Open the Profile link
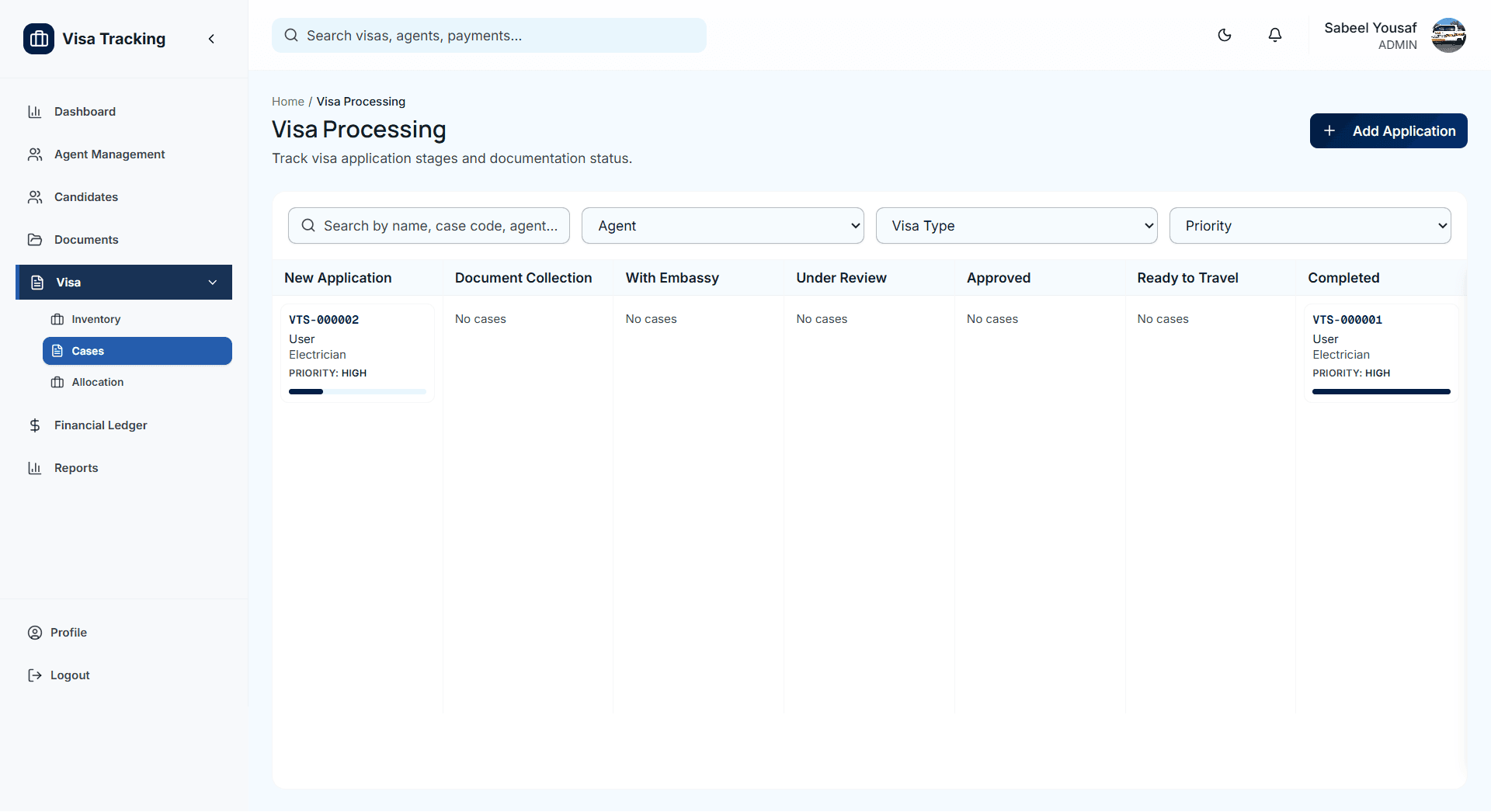 124,633
